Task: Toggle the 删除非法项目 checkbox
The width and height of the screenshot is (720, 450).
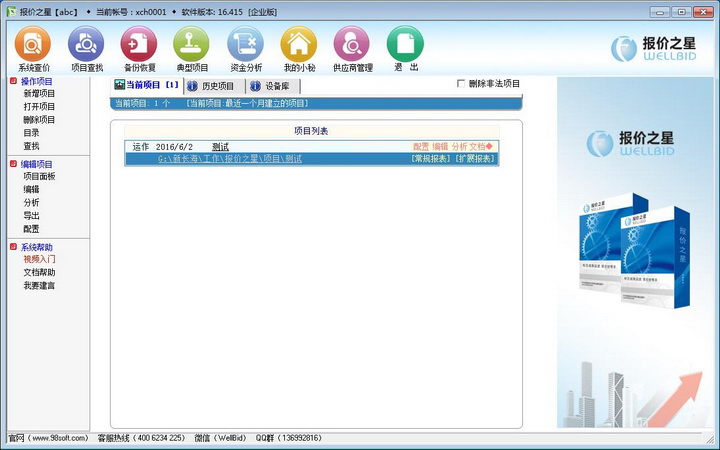Action: pos(461,84)
